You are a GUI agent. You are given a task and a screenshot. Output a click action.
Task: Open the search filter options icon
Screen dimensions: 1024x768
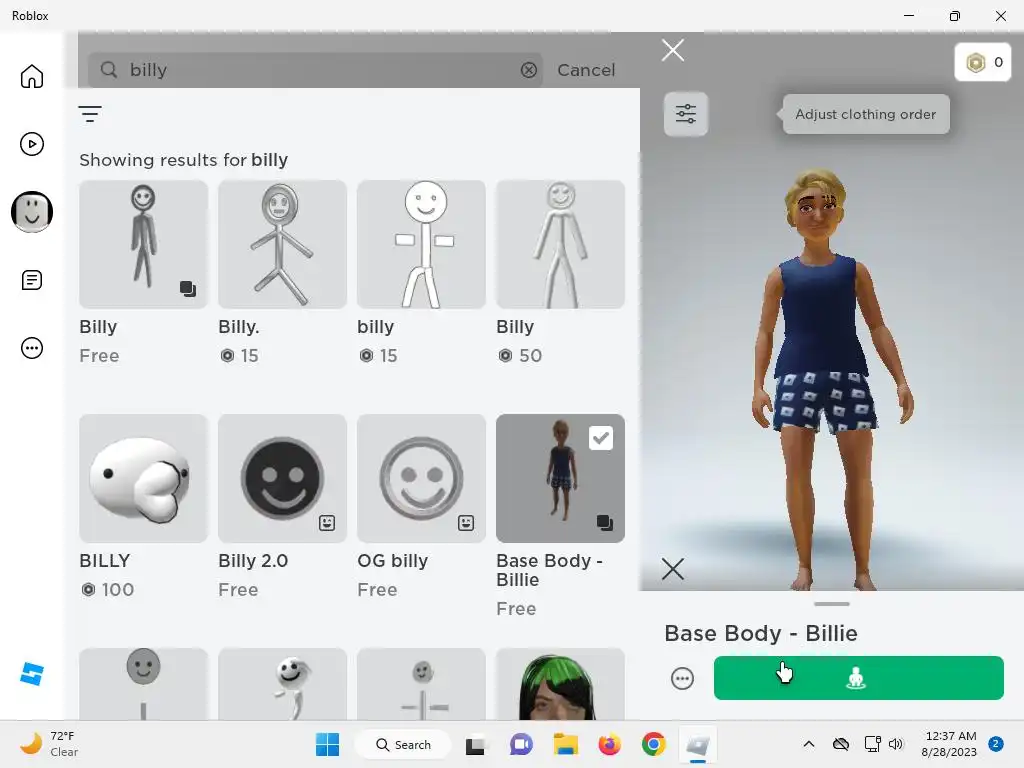point(90,114)
